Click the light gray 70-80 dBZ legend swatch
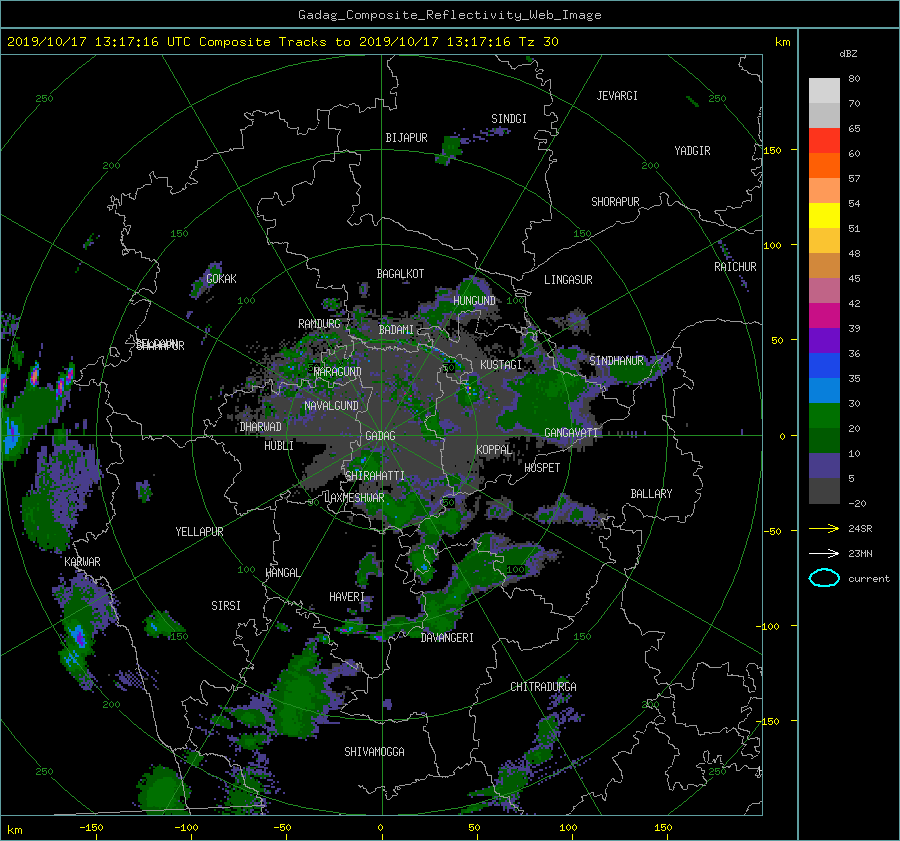 coord(824,91)
